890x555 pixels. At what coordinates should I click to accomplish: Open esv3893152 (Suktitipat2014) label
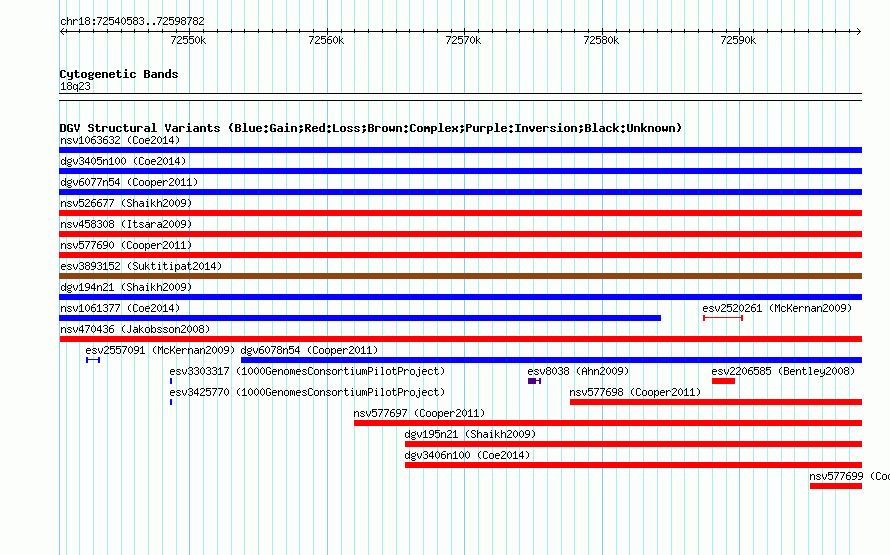[x=141, y=266]
